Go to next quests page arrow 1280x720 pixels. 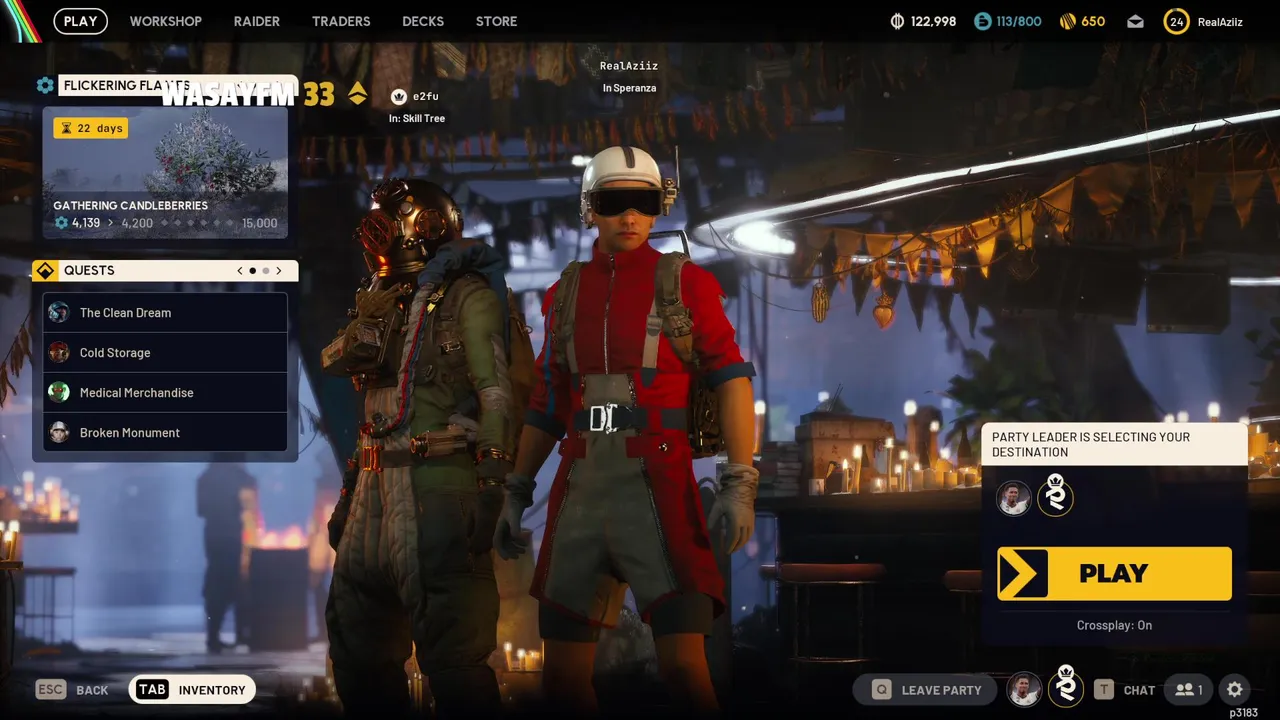[x=279, y=271]
